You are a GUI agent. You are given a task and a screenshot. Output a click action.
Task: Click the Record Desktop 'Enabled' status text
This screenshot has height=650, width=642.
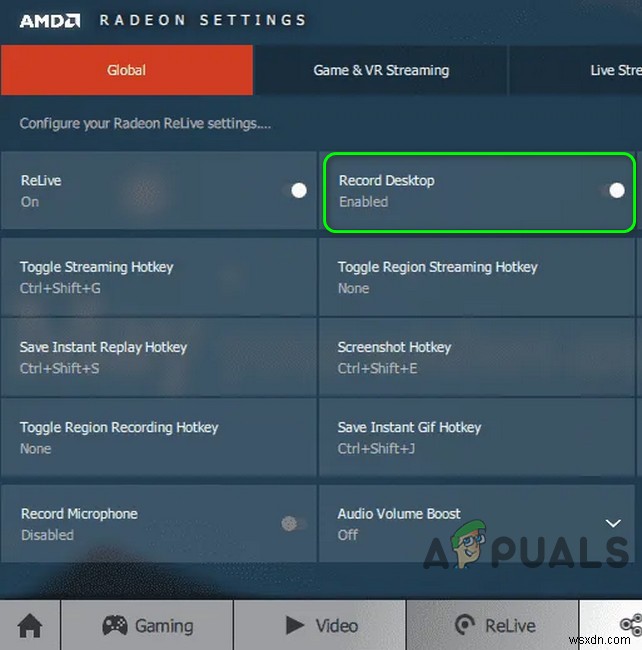pyautogui.click(x=363, y=201)
